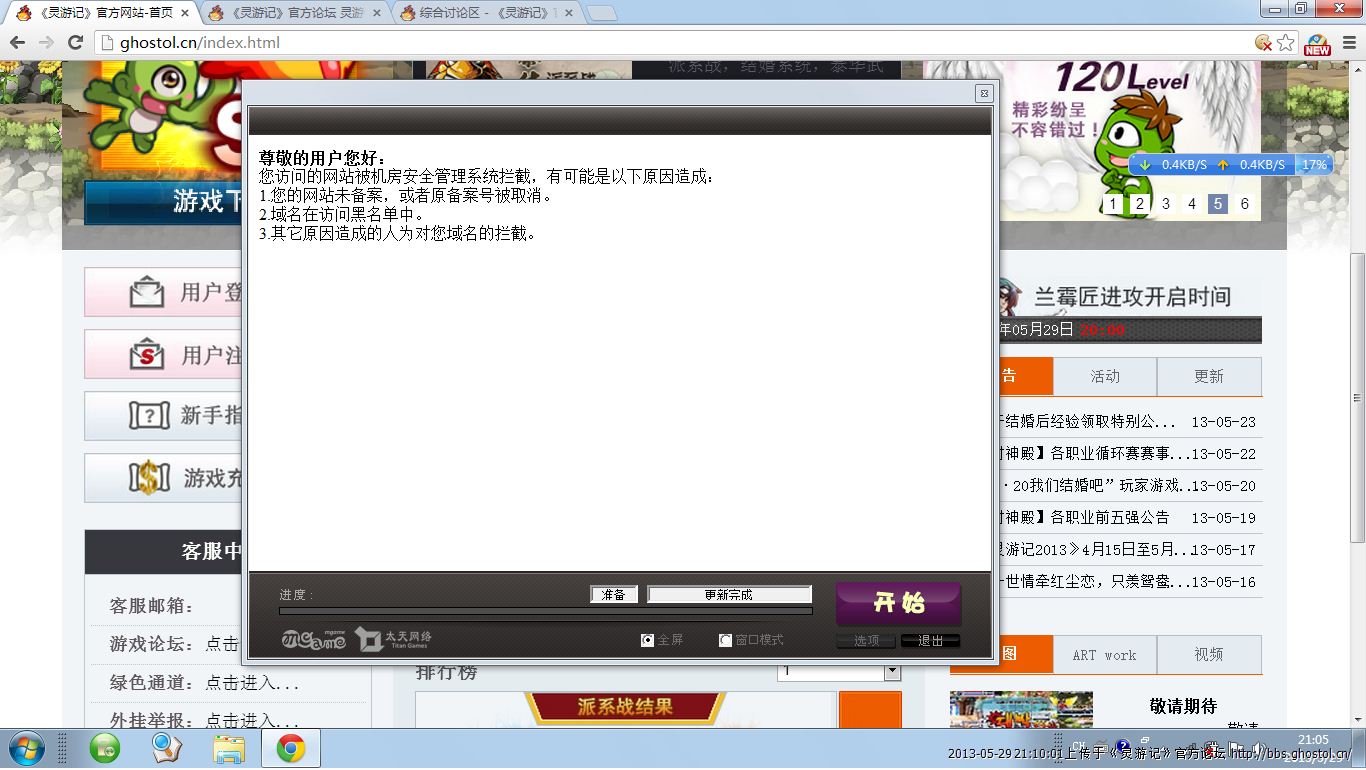Open the file explorer taskbar icon
Viewport: 1366px width, 770px height.
click(229, 748)
